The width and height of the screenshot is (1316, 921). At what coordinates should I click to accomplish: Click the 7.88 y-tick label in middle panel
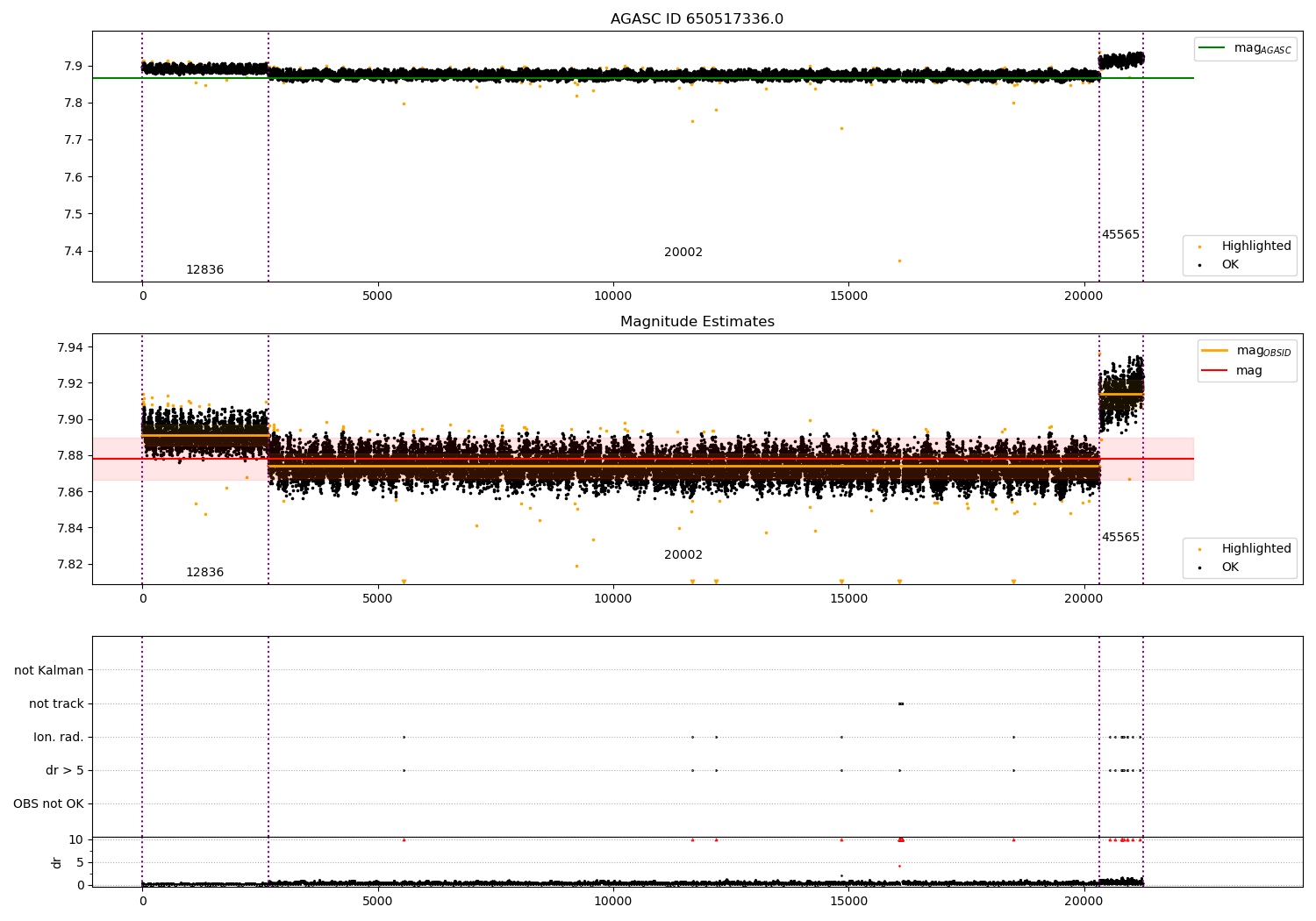71,455
